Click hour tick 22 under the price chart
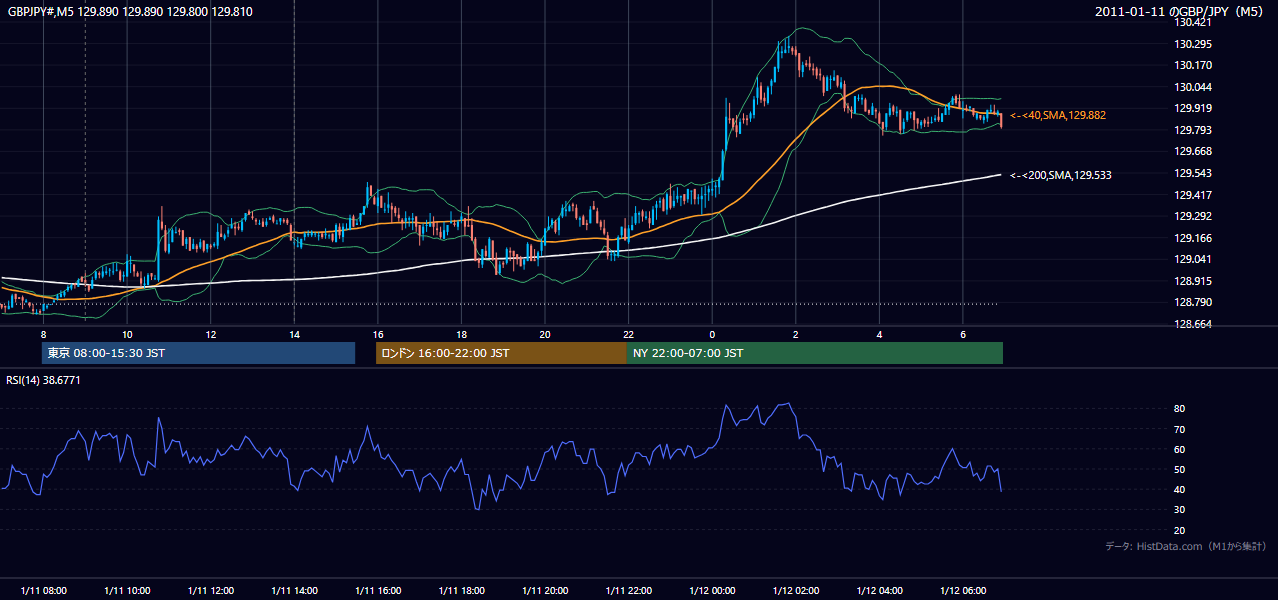The height and width of the screenshot is (600, 1278). tap(628, 333)
